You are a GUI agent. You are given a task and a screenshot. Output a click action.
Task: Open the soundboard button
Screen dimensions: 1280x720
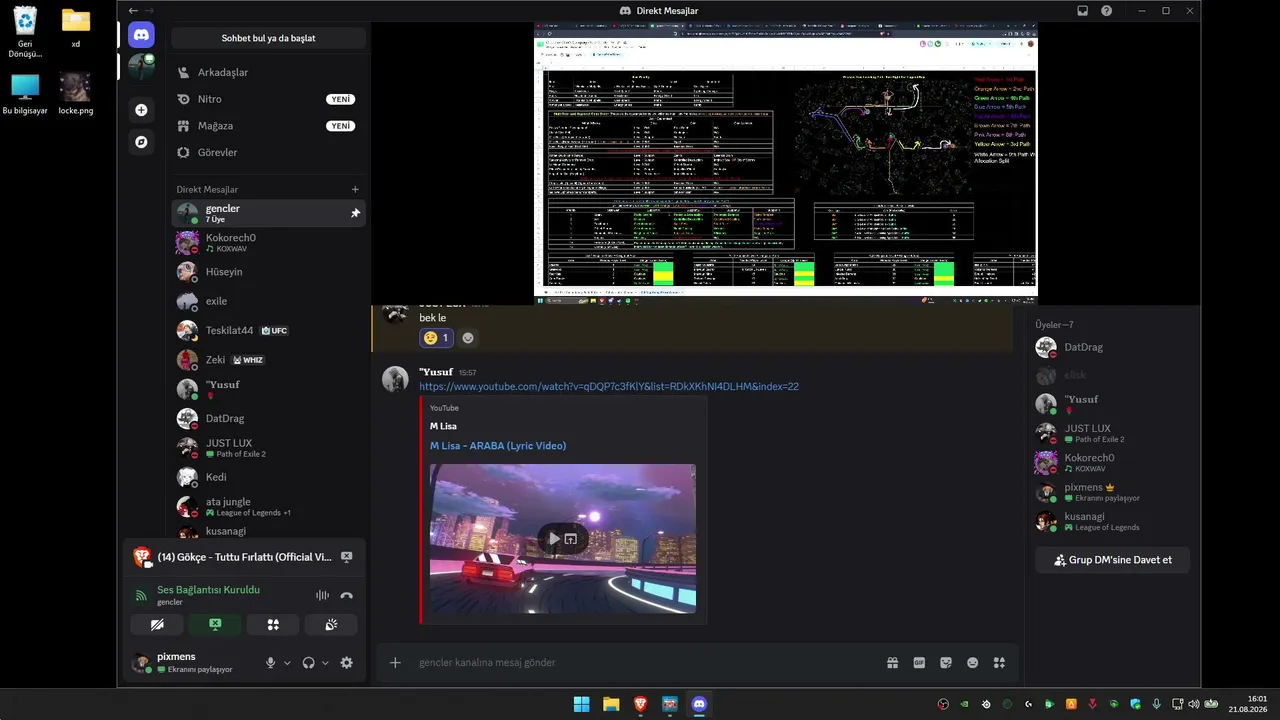click(331, 625)
